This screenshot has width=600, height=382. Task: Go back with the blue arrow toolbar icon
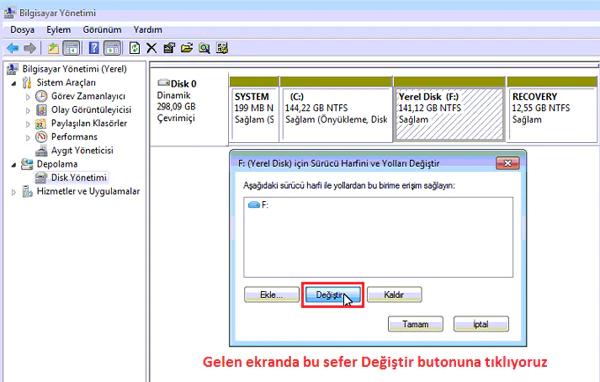coord(13,48)
